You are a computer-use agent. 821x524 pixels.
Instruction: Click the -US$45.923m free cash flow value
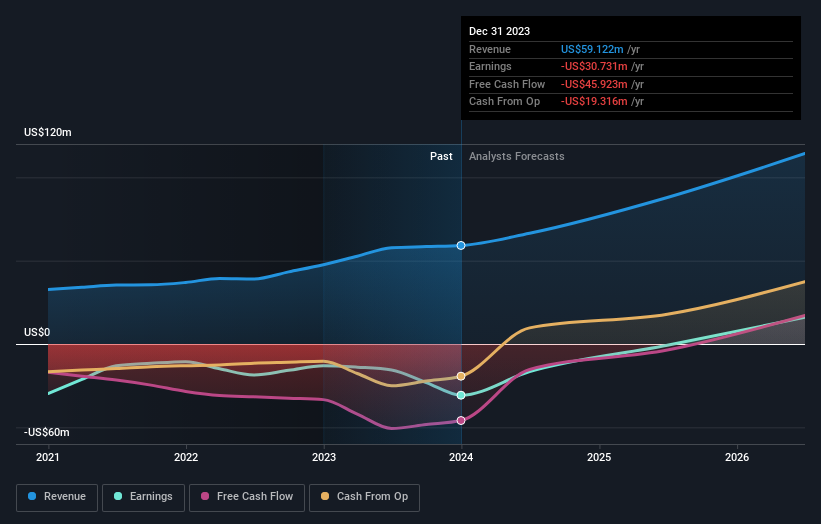pyautogui.click(x=594, y=84)
